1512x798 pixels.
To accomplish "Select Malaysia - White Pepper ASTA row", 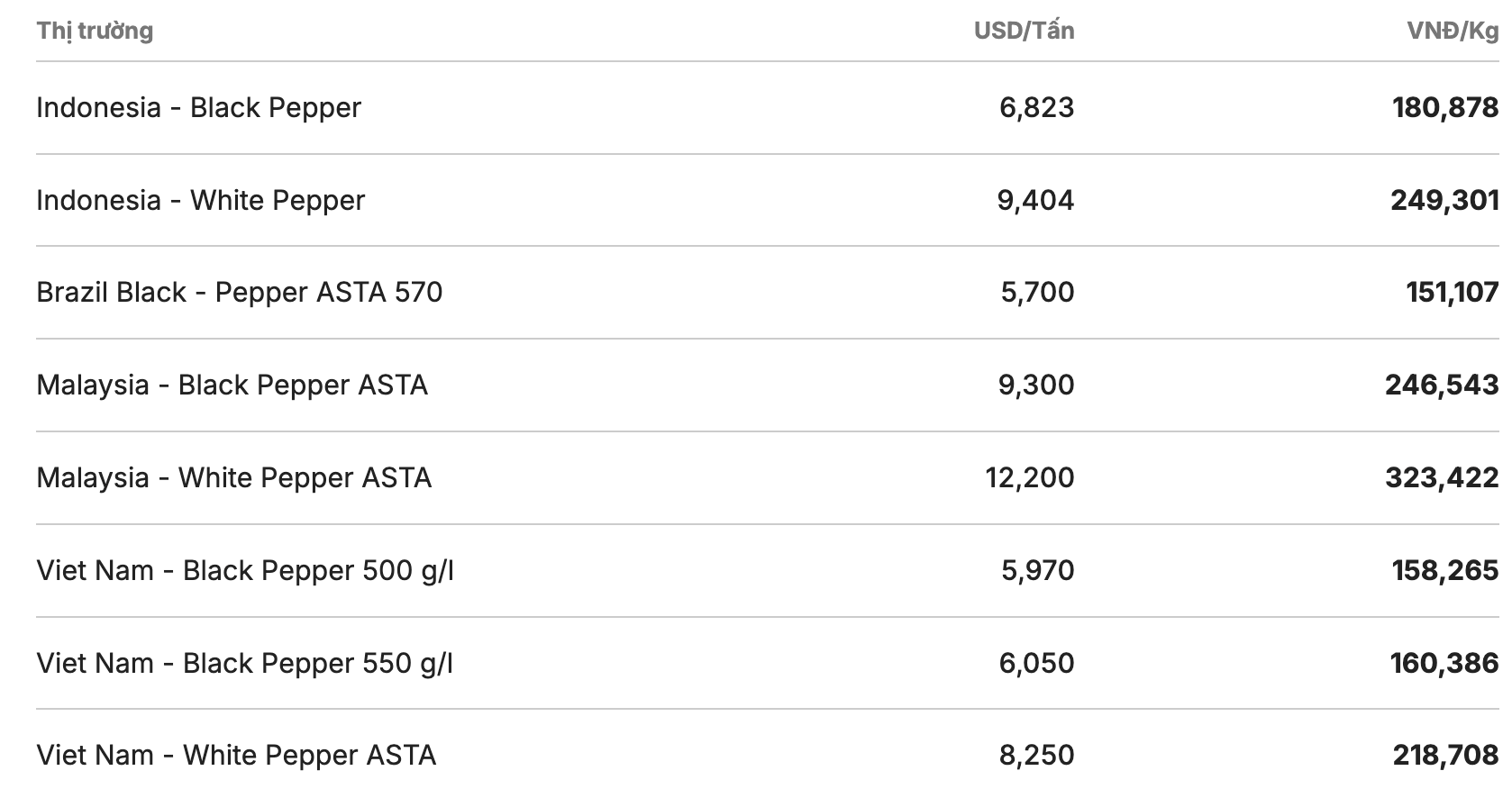I will point(768,478).
